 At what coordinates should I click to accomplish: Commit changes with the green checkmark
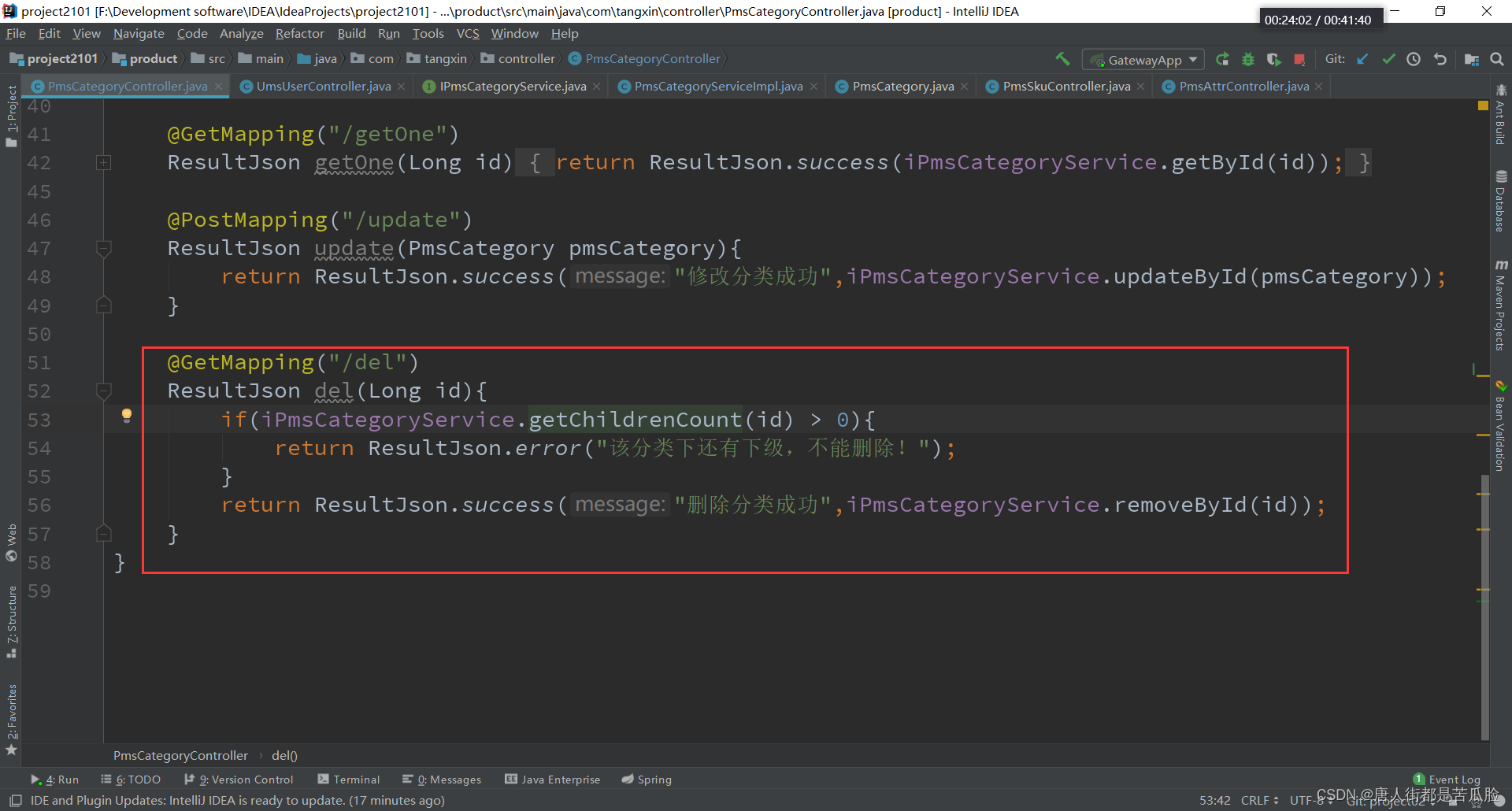1388,59
